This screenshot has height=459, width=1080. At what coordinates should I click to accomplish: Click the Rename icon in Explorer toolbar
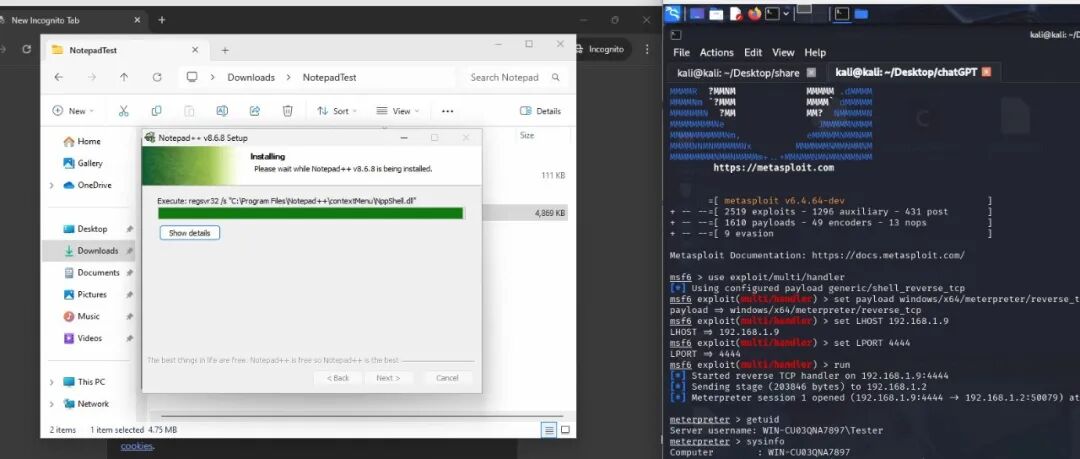(222, 111)
